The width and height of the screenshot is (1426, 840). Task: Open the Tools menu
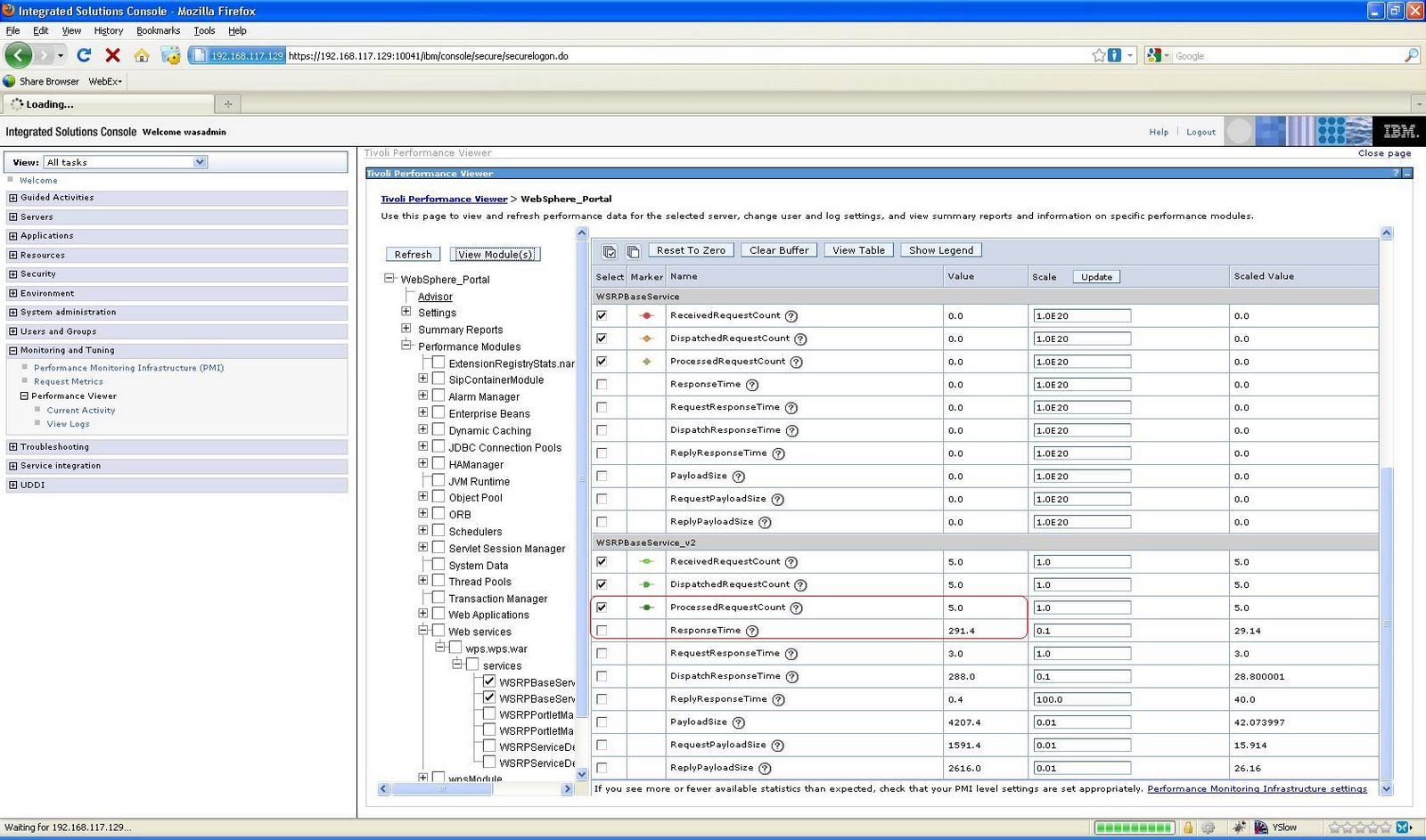coord(204,30)
